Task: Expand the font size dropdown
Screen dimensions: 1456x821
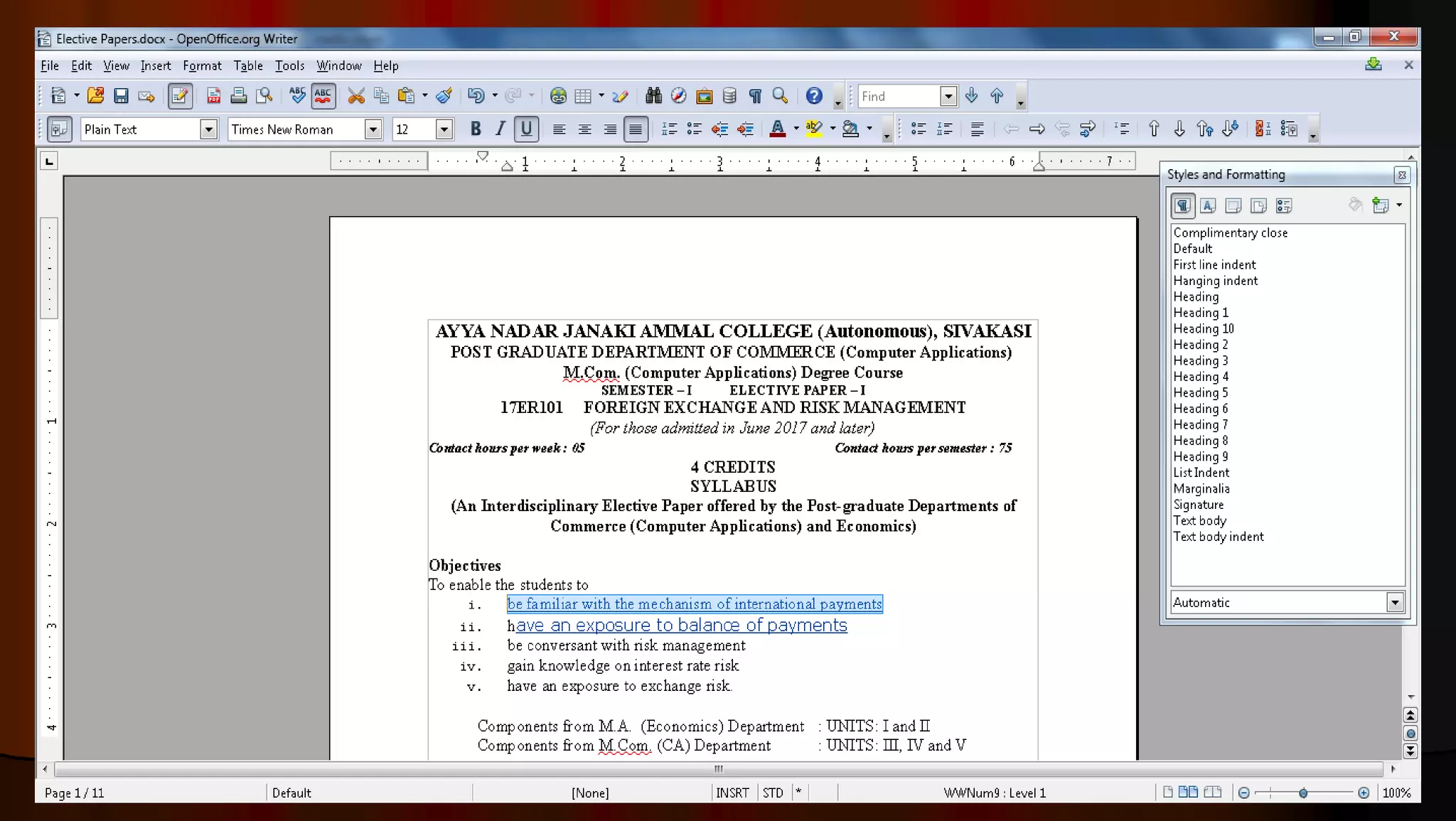Action: pos(444,129)
